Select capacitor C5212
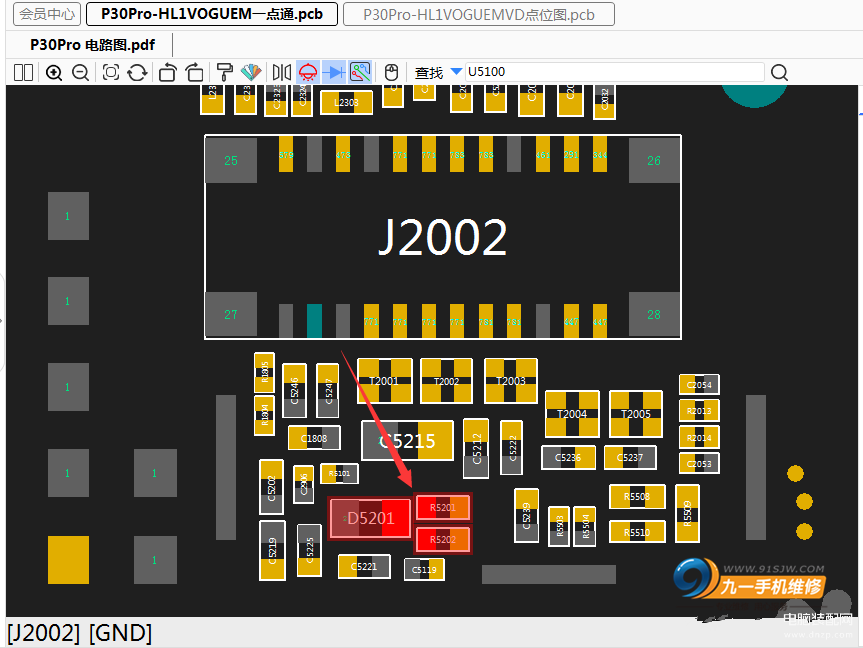Viewport: 863px width, 648px height. 476,449
